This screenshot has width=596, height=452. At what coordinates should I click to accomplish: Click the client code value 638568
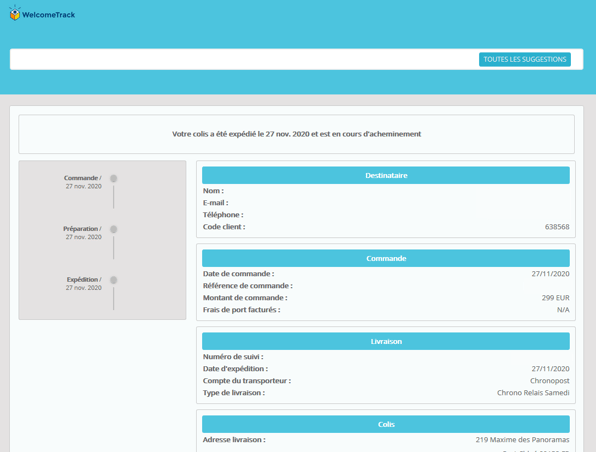[557, 227]
